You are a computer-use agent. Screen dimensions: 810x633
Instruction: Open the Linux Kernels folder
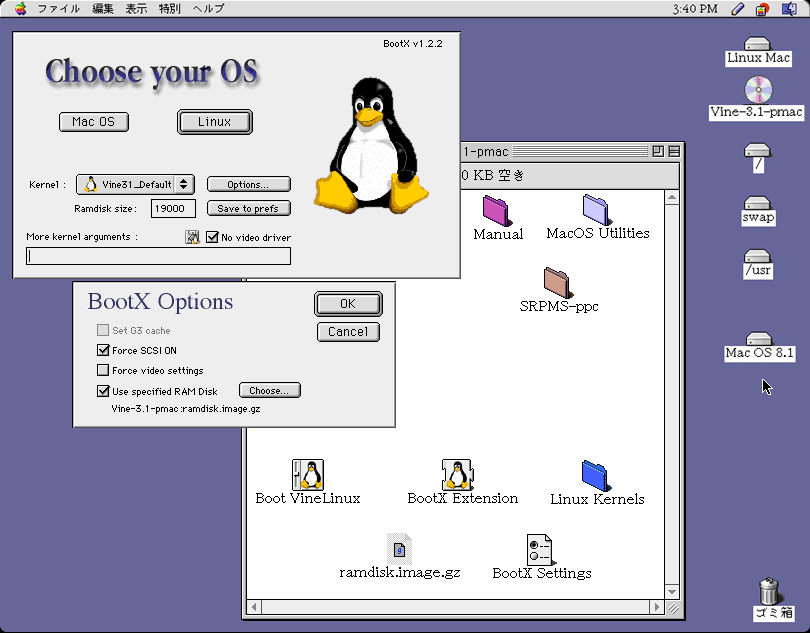point(596,475)
